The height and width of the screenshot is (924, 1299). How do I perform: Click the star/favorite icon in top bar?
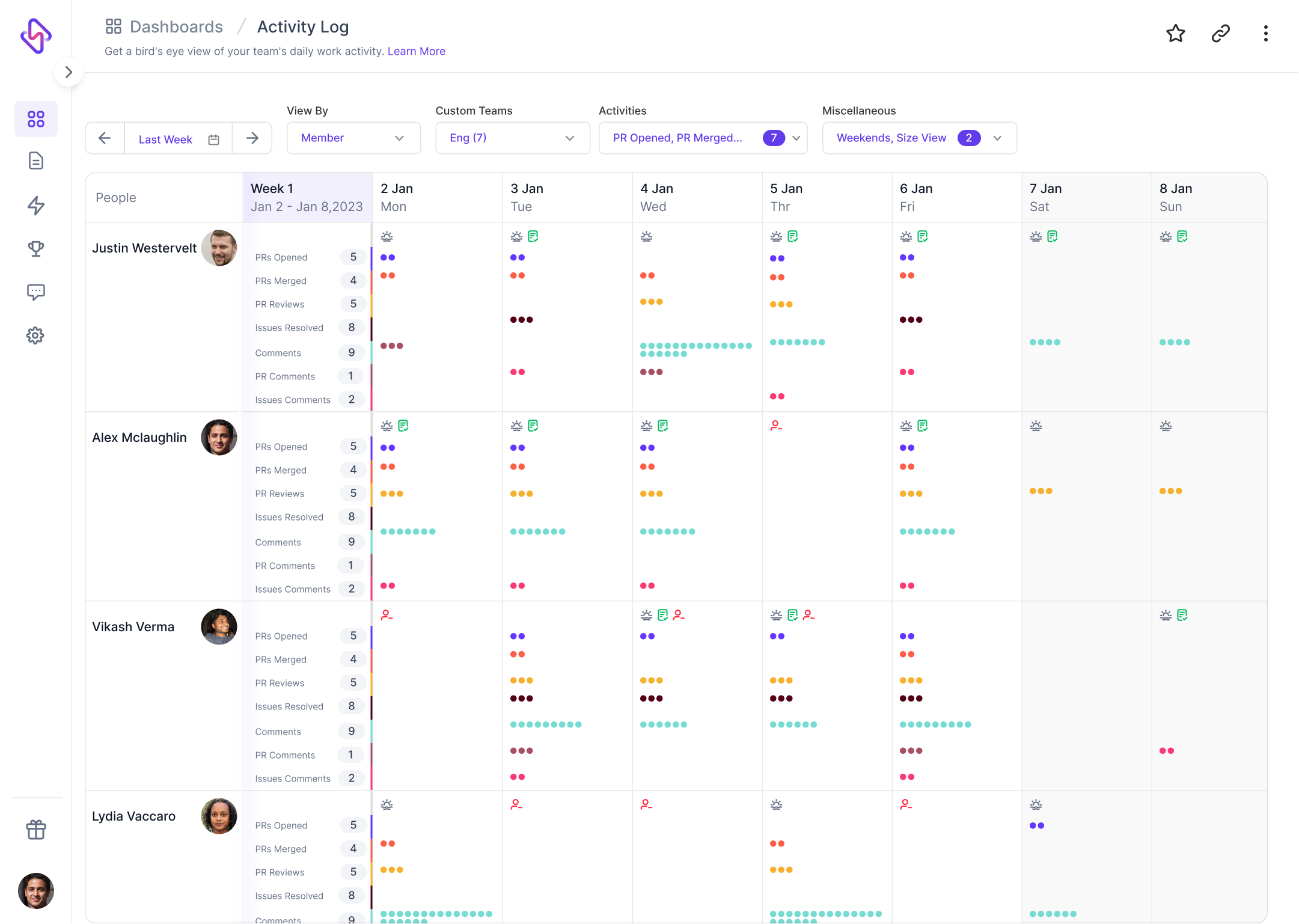point(1175,32)
